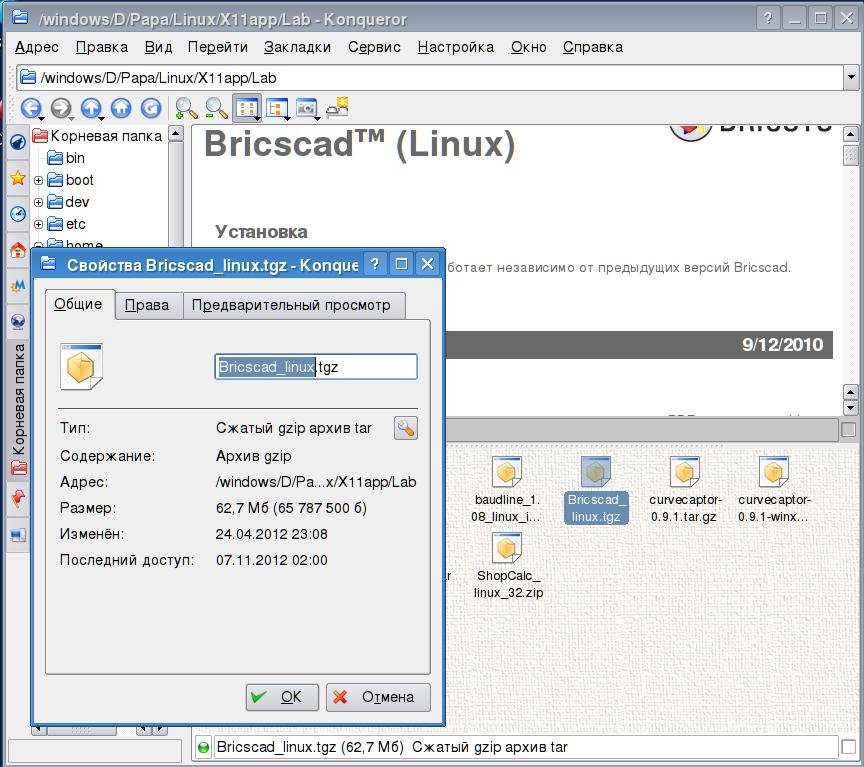864x767 pixels.
Task: Click the Установка heading in the document
Action: pyautogui.click(x=261, y=232)
